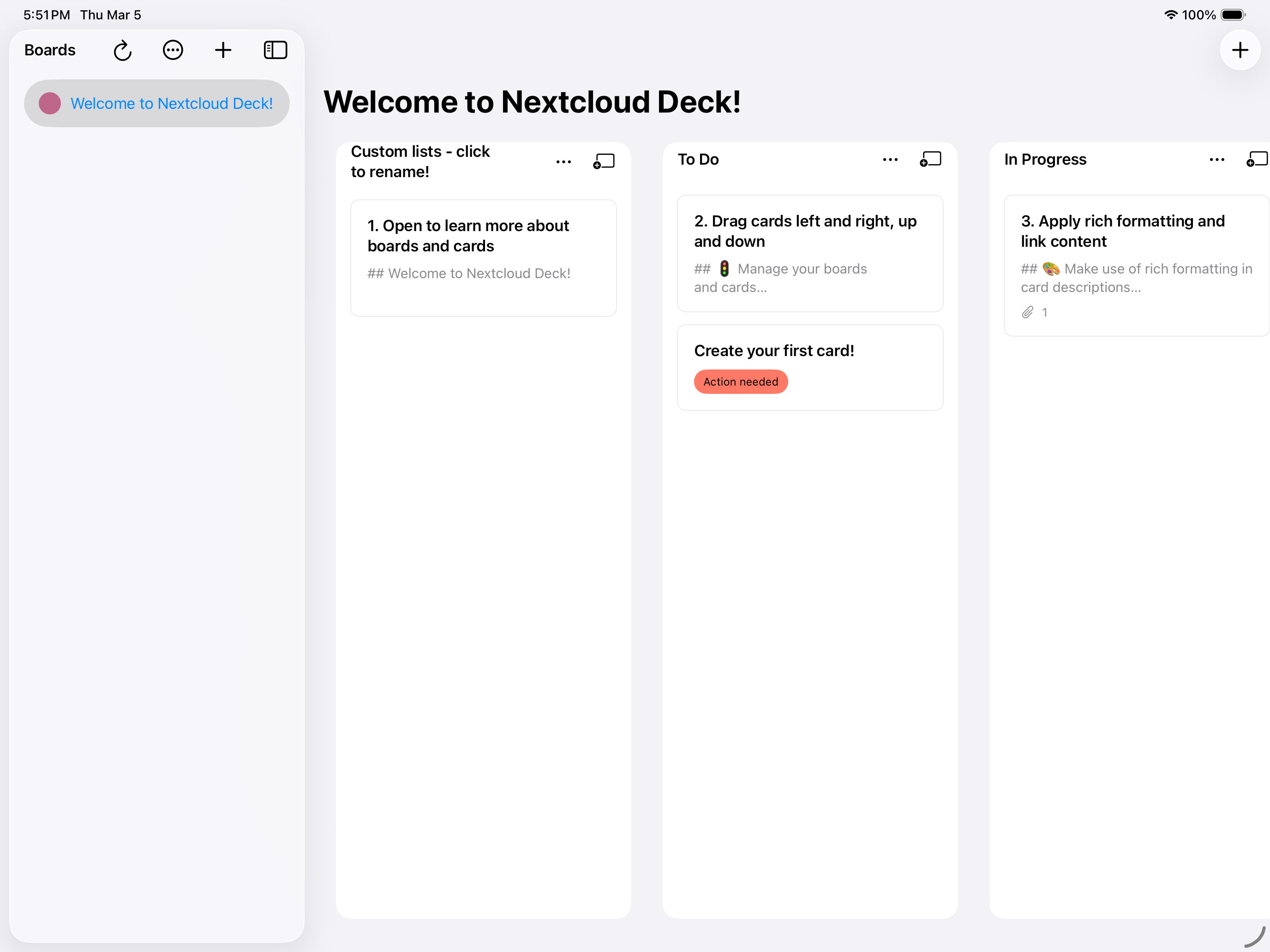Click the attachment paperclip icon on card 3

click(x=1028, y=313)
